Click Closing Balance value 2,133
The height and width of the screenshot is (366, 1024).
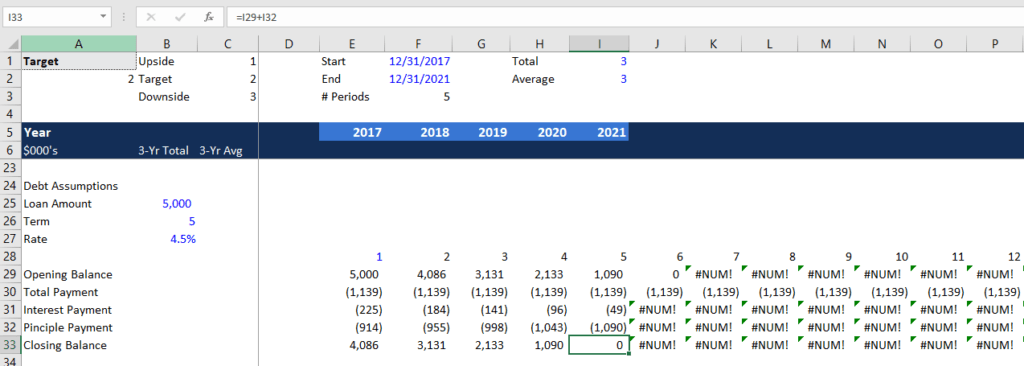click(481, 345)
